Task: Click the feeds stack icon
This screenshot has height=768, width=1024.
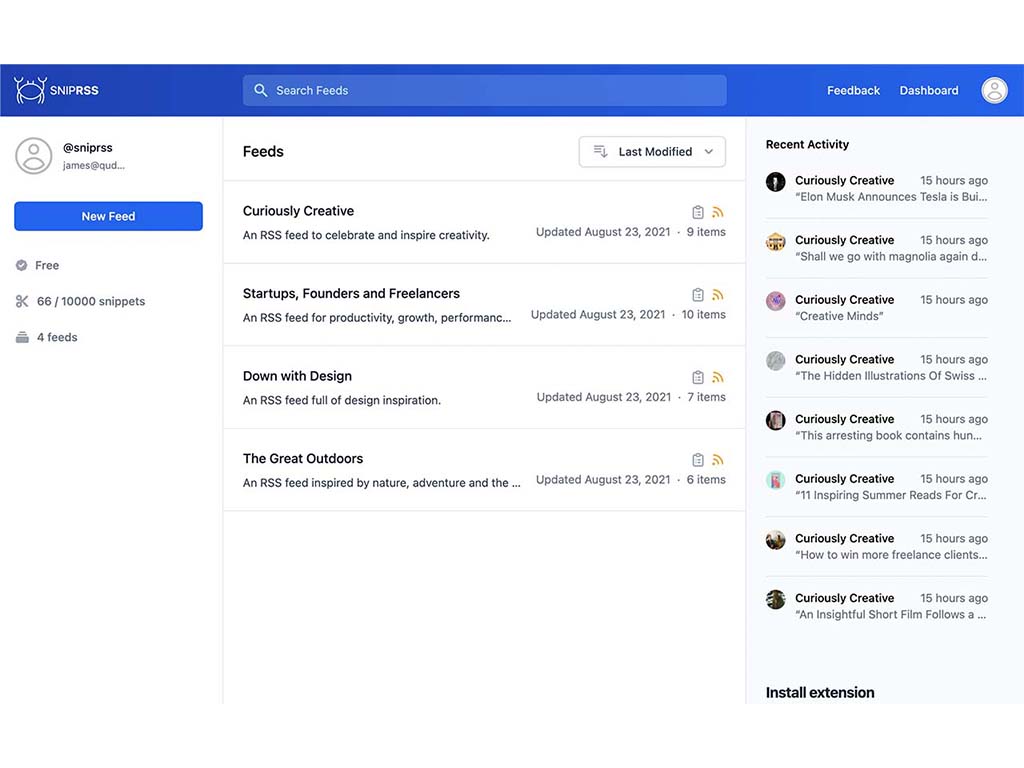Action: point(22,337)
